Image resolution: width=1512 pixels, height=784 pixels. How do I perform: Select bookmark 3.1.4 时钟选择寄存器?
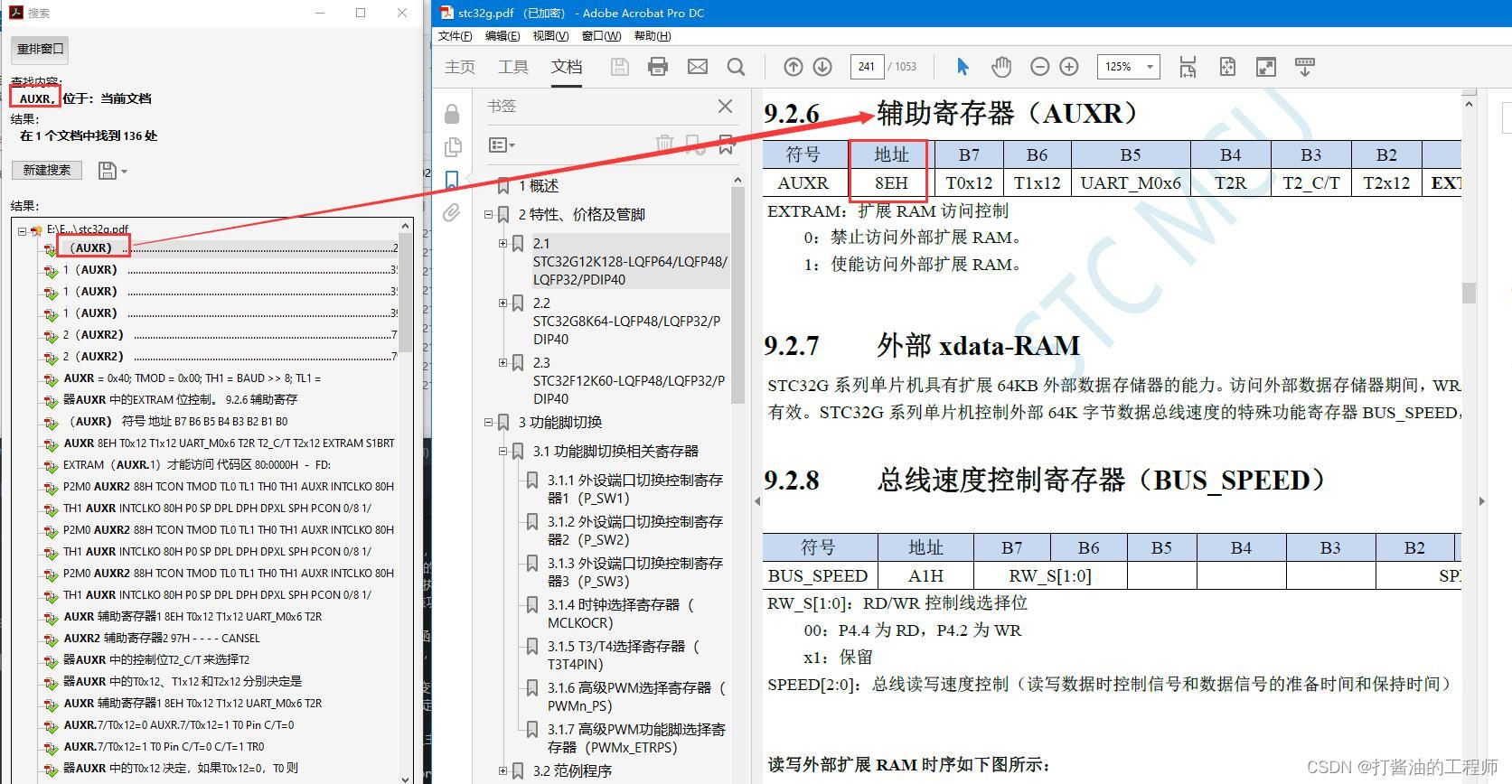[622, 613]
